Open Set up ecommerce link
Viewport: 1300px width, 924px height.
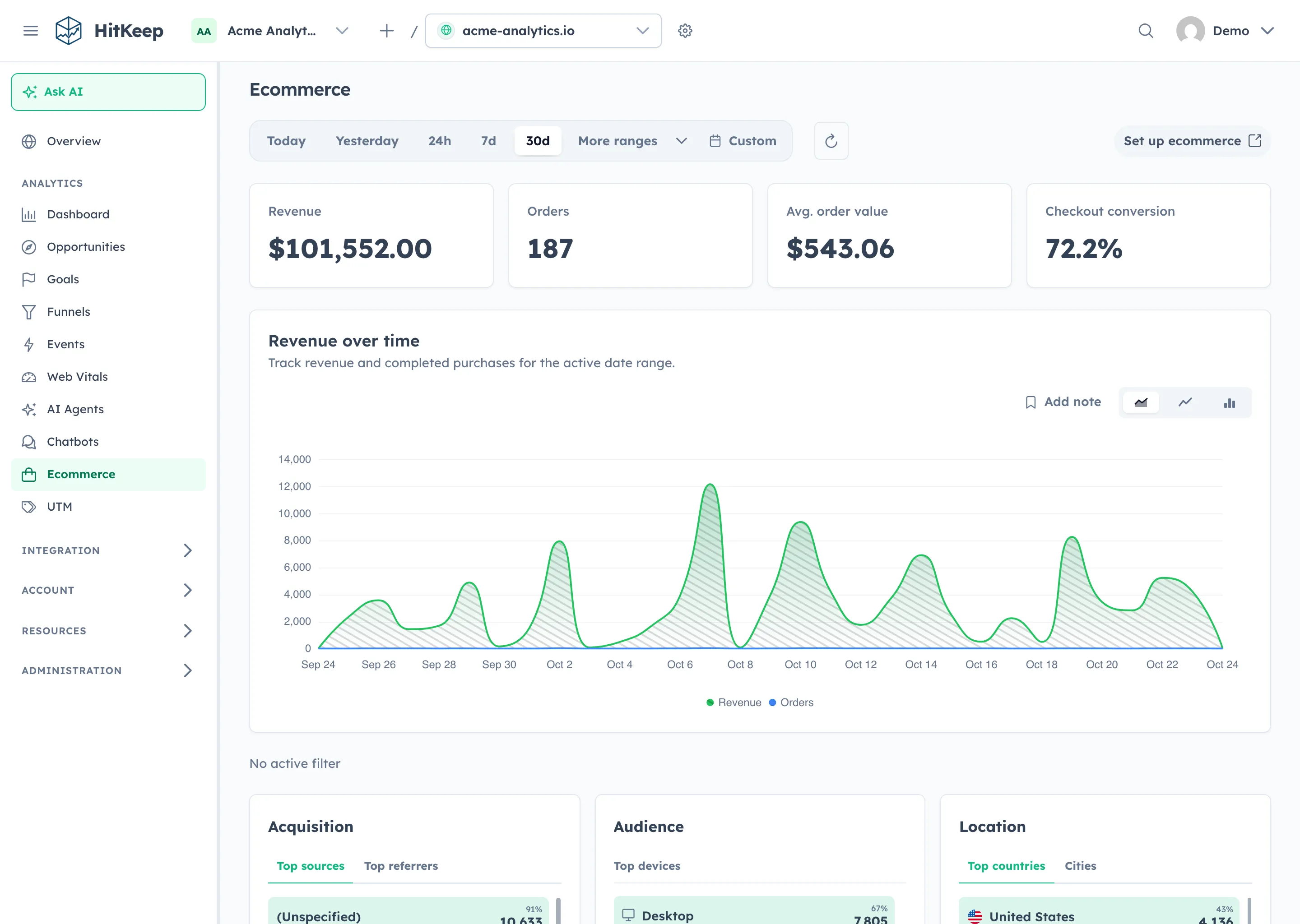[x=1193, y=141]
